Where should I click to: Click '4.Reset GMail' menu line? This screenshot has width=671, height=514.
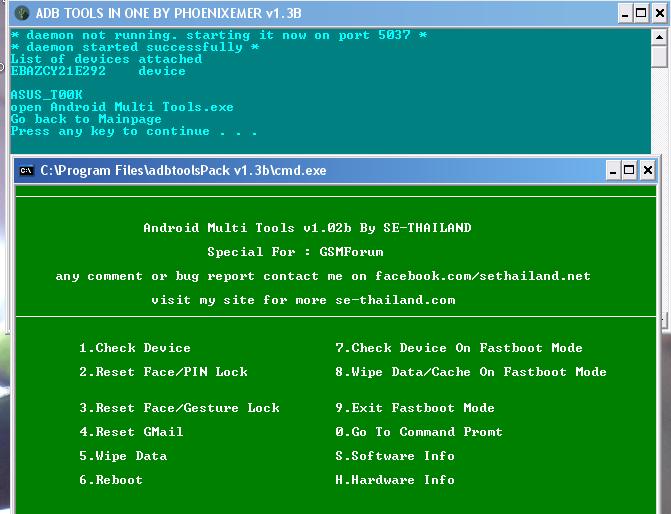131,431
